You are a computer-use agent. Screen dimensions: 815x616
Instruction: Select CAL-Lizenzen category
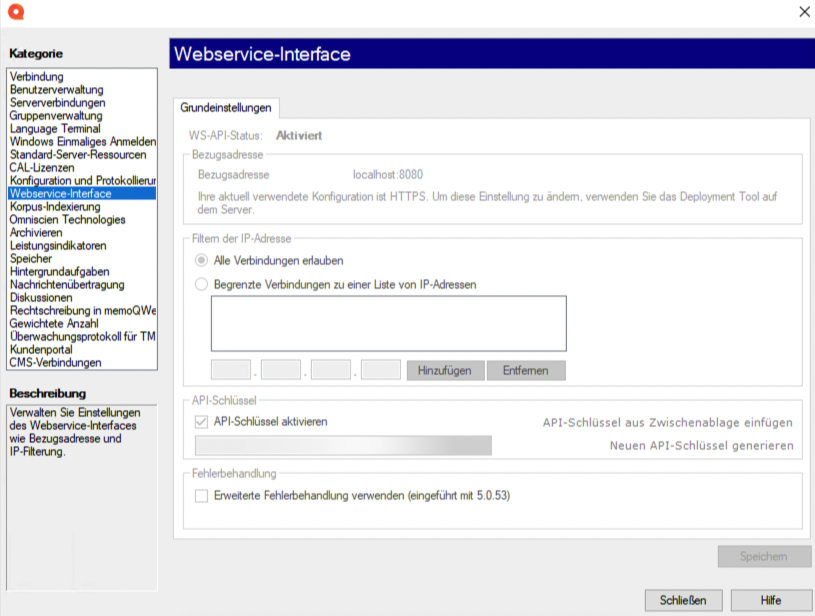coord(82,167)
